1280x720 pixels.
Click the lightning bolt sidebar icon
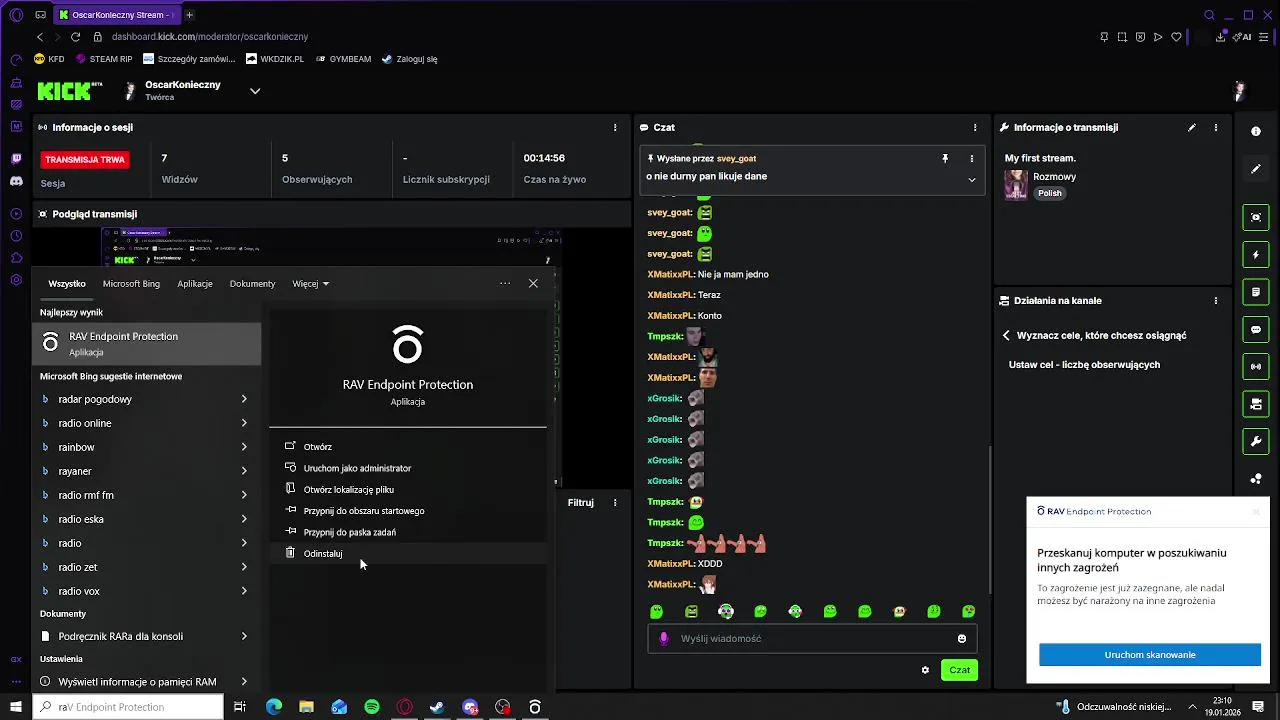point(1256,255)
